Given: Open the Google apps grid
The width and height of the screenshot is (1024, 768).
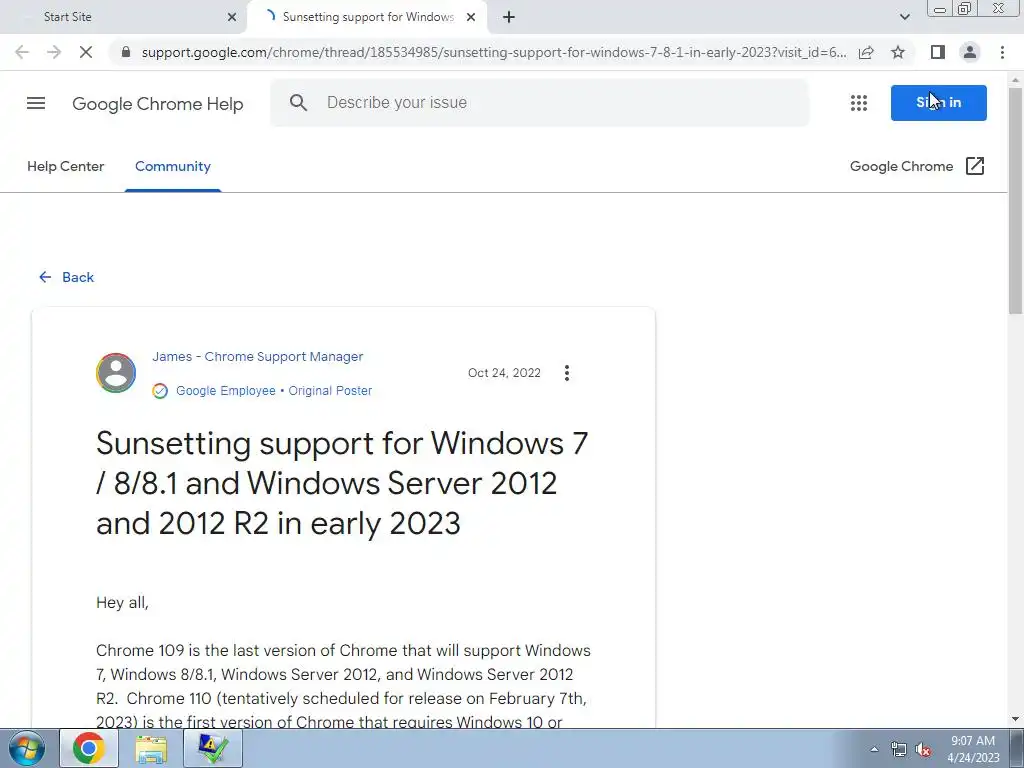Looking at the screenshot, I should tap(859, 103).
